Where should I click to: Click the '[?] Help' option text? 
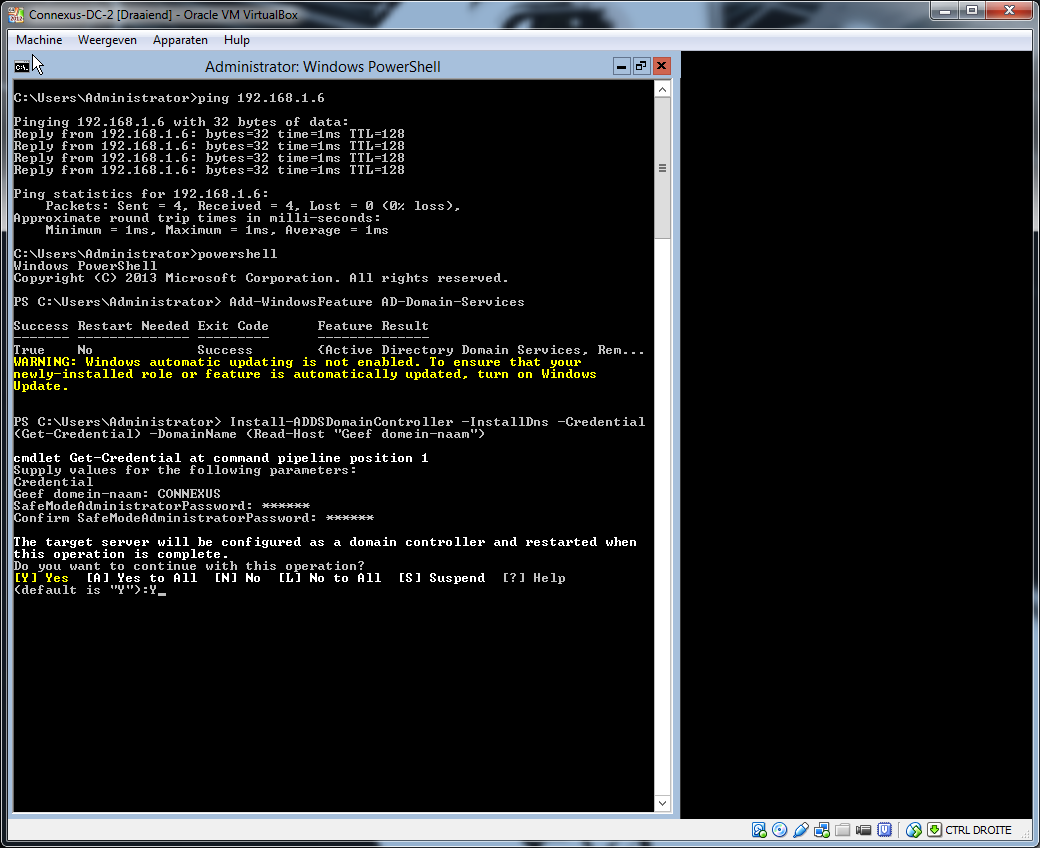click(x=534, y=577)
